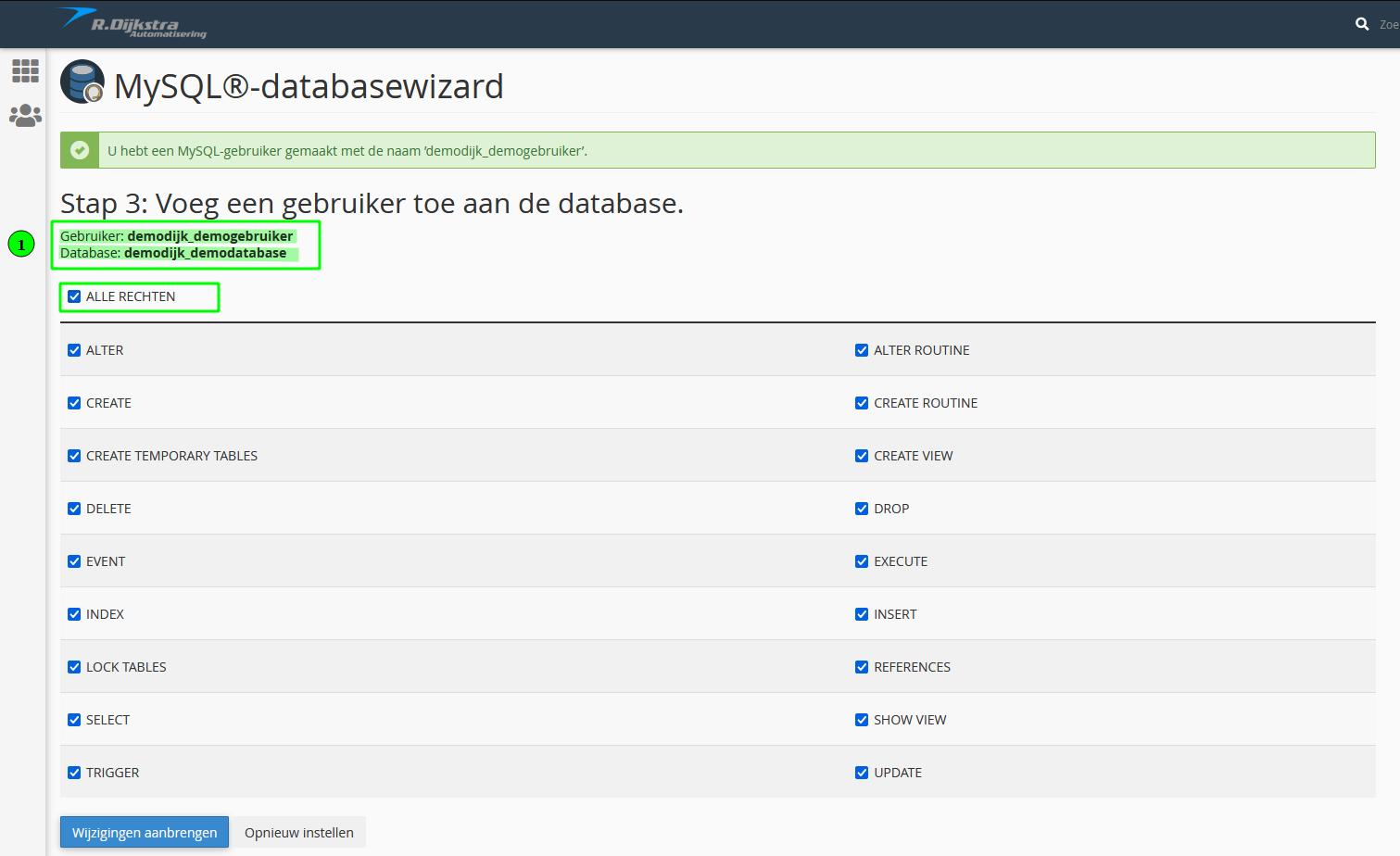Toggle the EVENT checkbox
1400x856 pixels.
tap(74, 561)
